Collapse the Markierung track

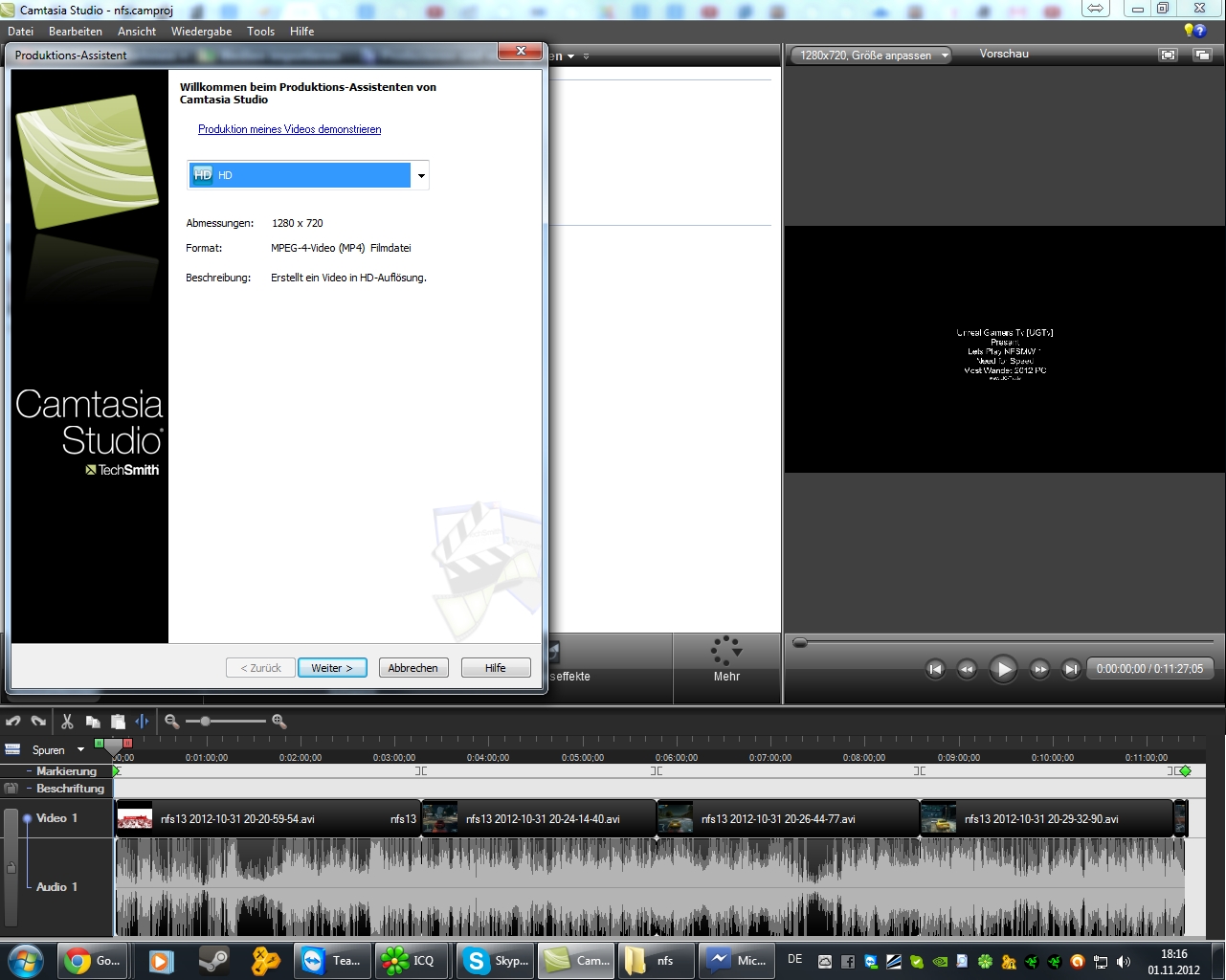pos(30,771)
